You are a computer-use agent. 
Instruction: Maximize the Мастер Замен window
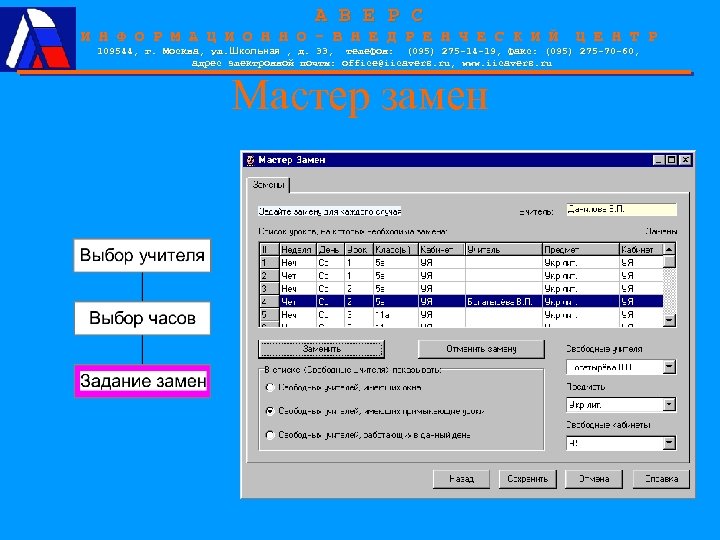[671, 160]
